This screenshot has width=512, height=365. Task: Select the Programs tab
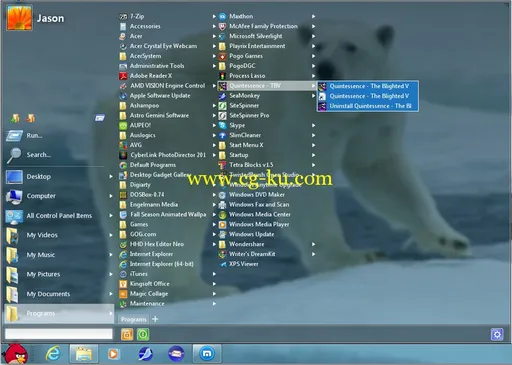click(x=133, y=319)
